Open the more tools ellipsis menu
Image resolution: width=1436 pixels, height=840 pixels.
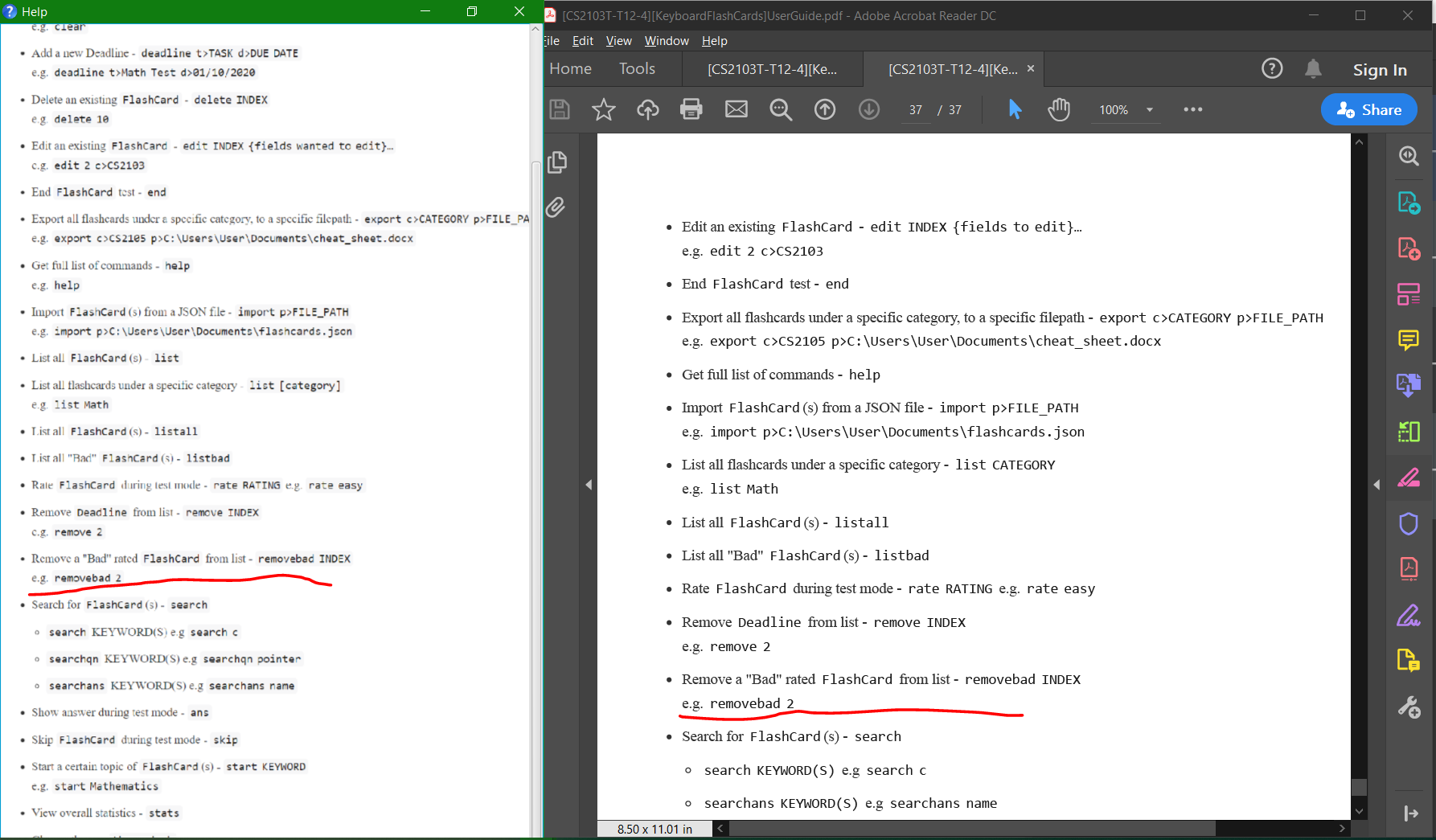point(1193,109)
